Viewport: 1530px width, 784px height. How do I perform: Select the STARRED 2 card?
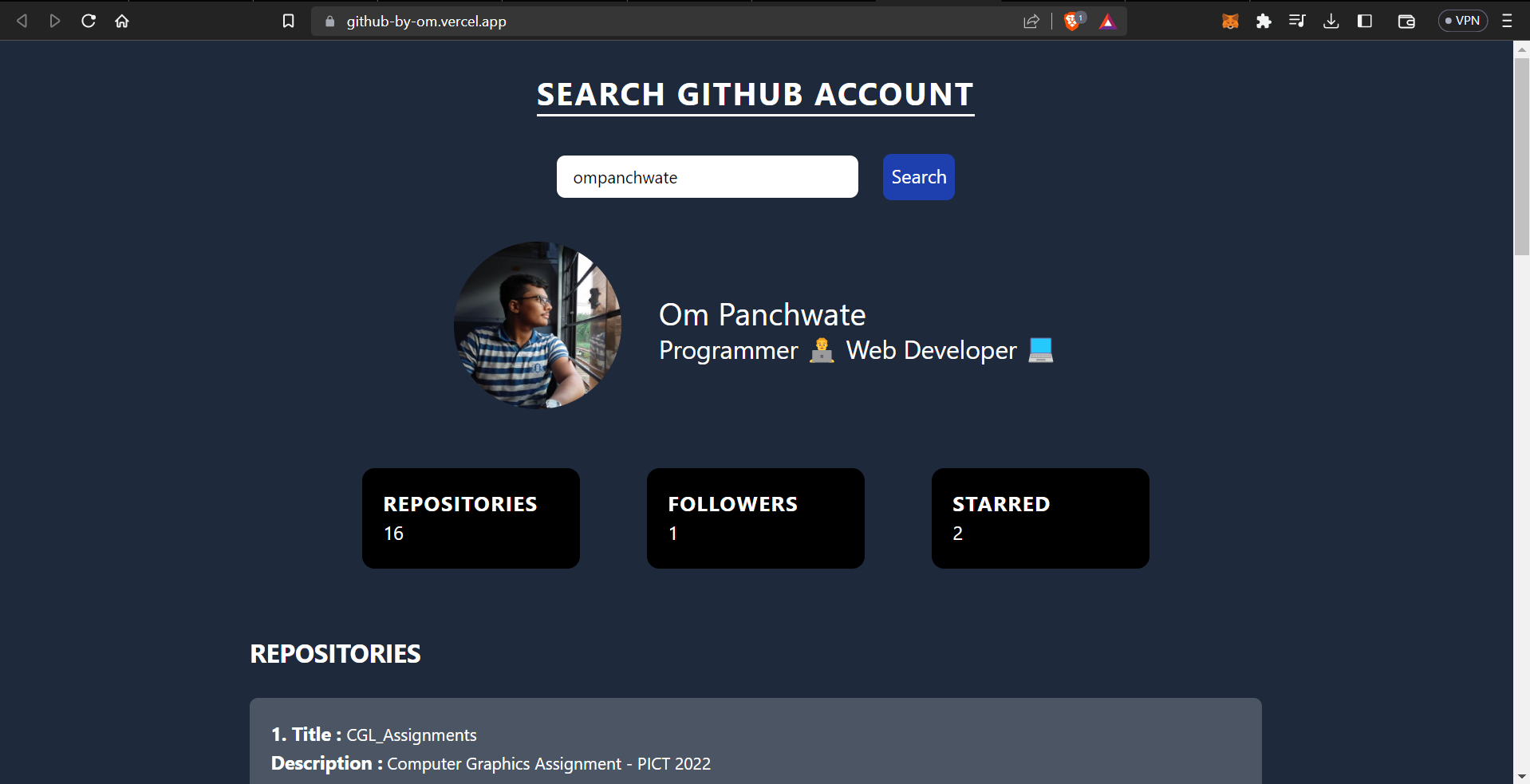pos(1040,518)
